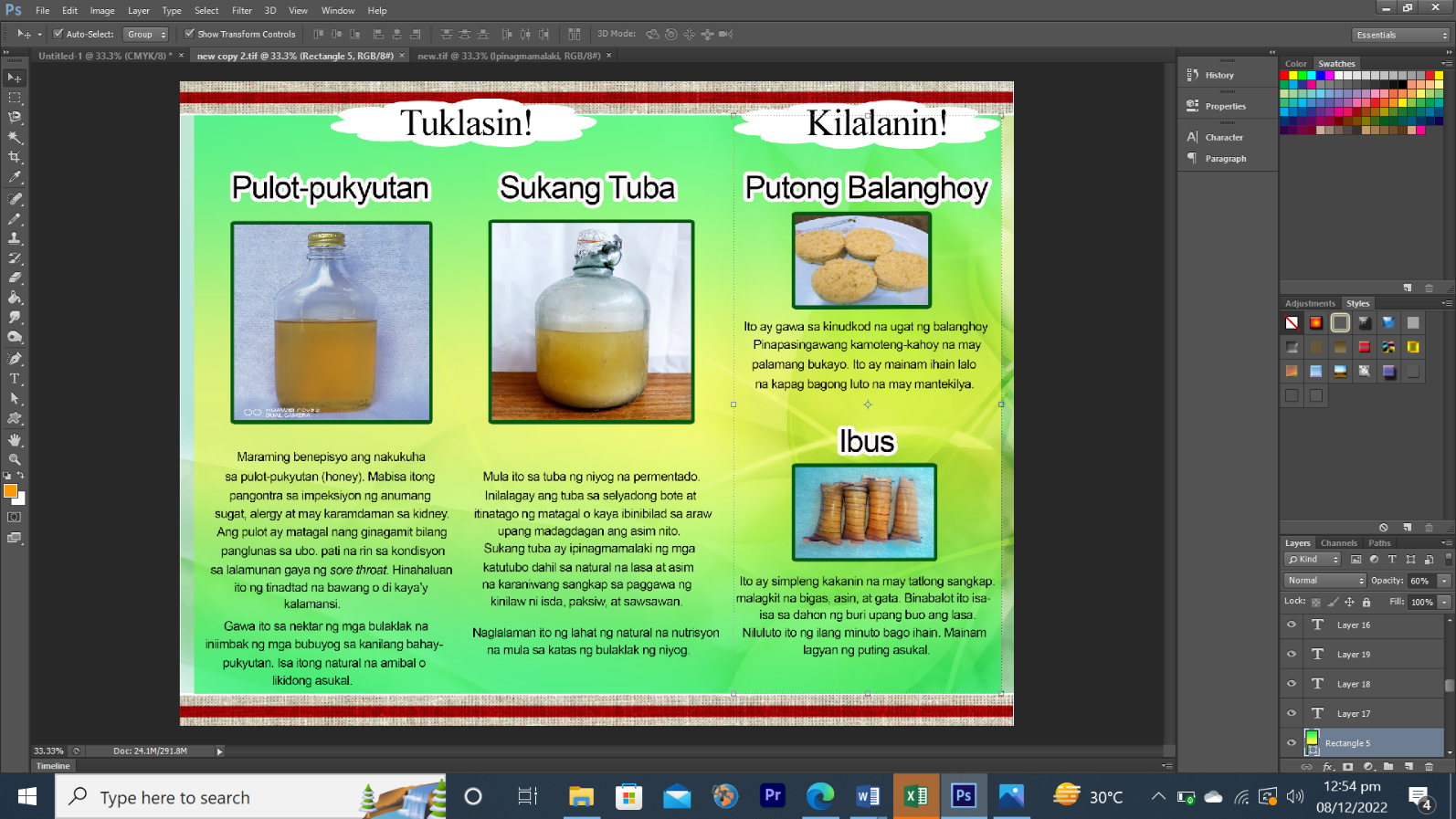Launch Adobe Premiere Pro from taskbar
The image size is (1456, 819).
772,796
